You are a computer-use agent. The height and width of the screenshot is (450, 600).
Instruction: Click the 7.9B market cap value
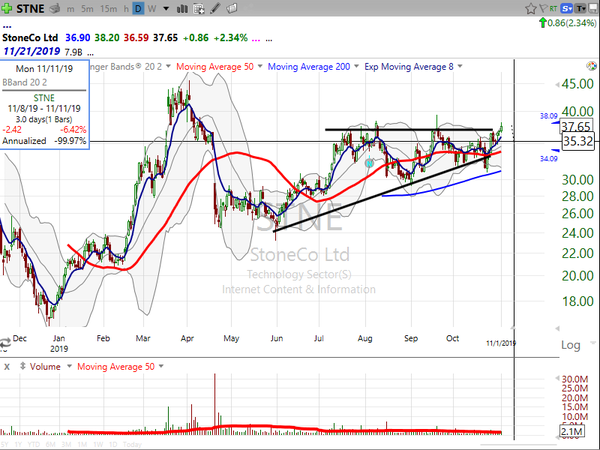[x=73, y=52]
